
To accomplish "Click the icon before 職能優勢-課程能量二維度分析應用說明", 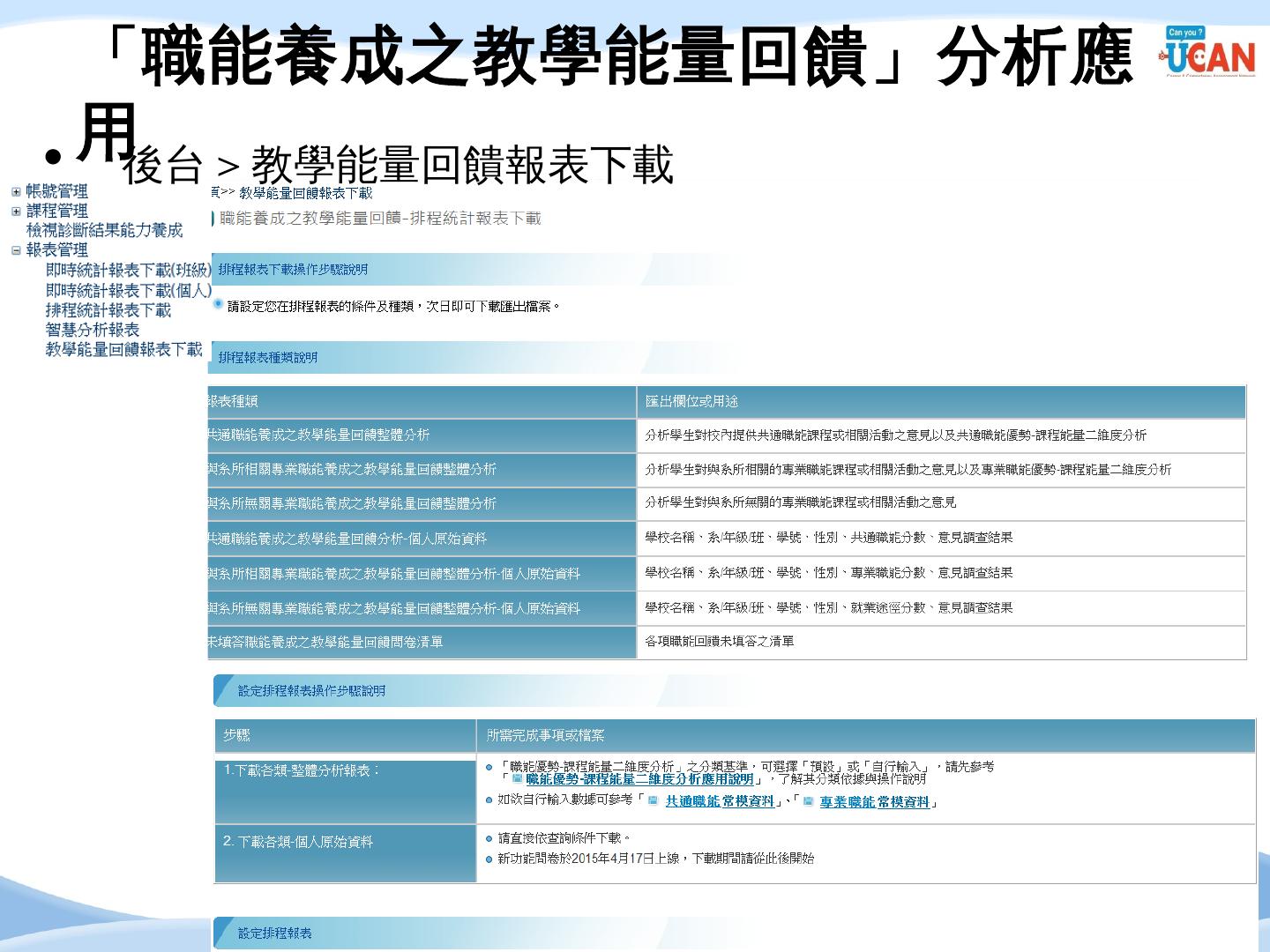I will (518, 779).
